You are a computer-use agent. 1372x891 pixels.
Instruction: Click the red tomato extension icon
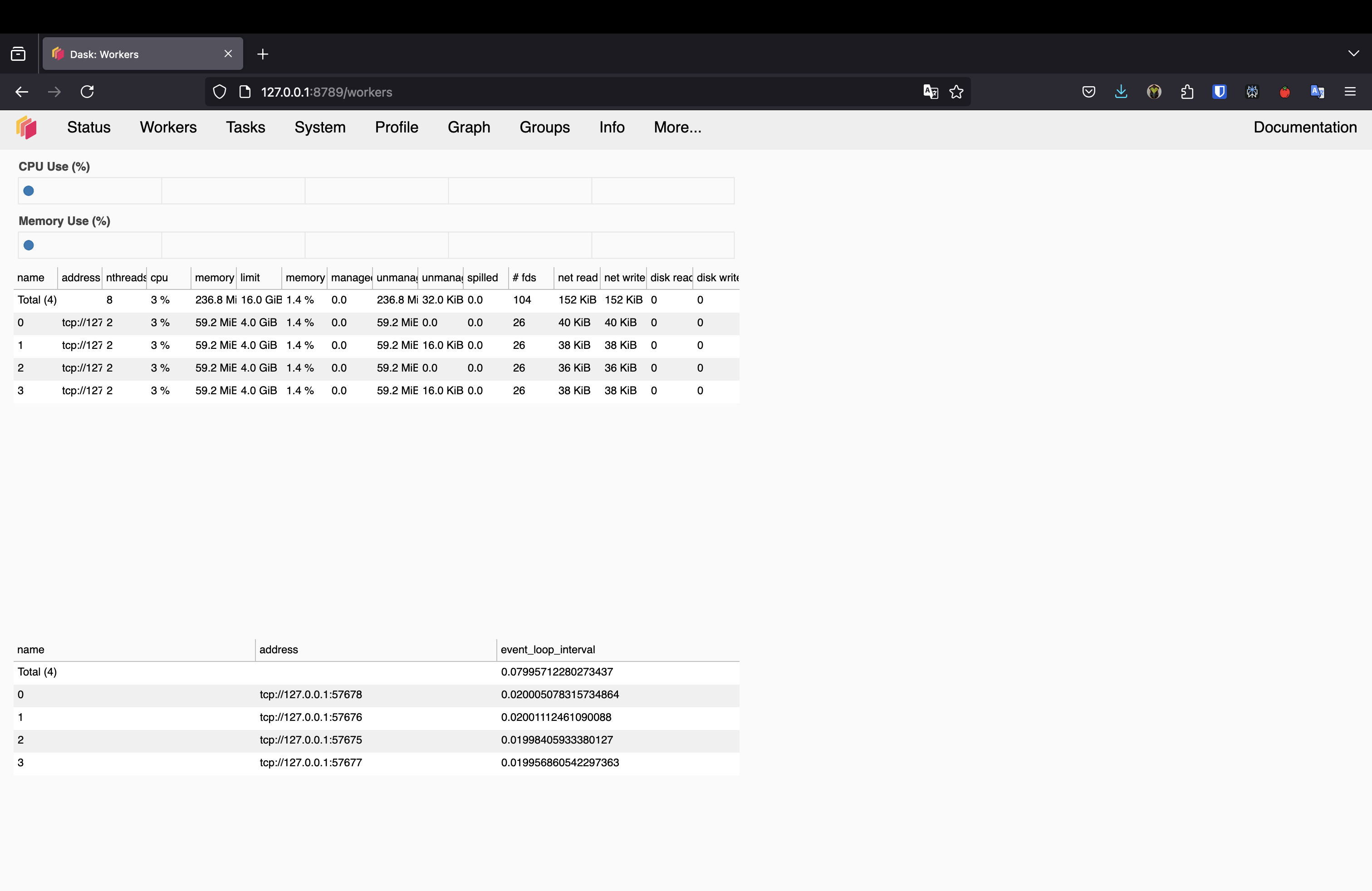[x=1284, y=92]
